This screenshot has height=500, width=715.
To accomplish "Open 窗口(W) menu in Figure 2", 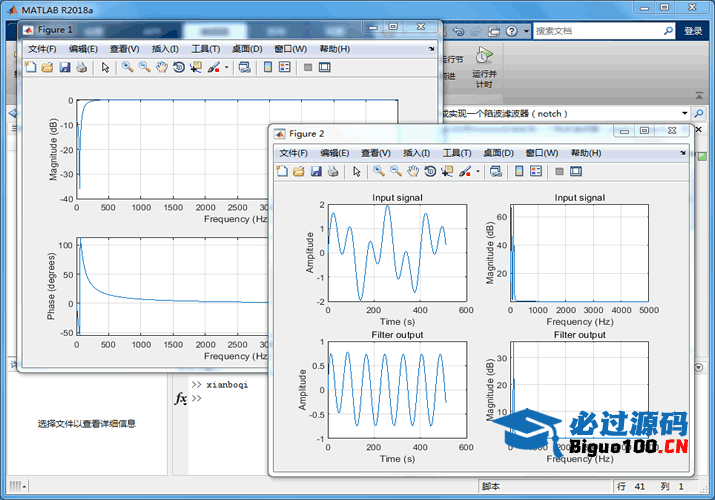I will tap(542, 153).
